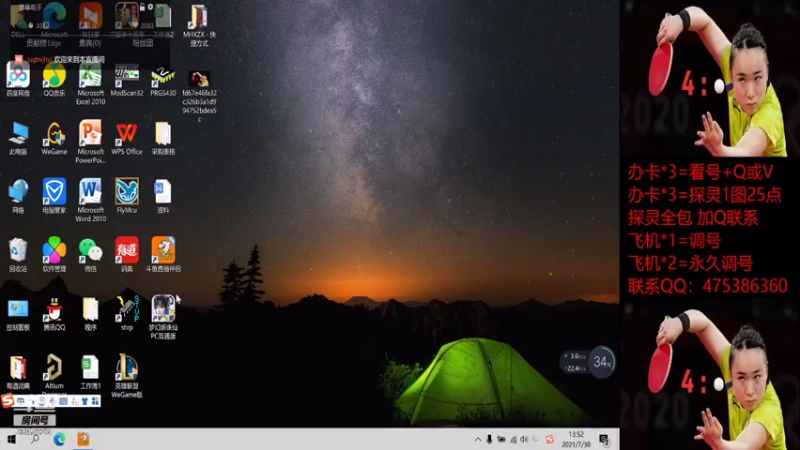Select the 此电脑 desktop icon
The image size is (800, 450).
[18, 138]
